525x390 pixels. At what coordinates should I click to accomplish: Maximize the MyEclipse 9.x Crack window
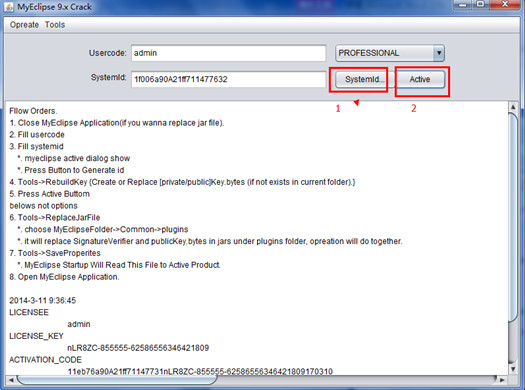pos(481,4)
